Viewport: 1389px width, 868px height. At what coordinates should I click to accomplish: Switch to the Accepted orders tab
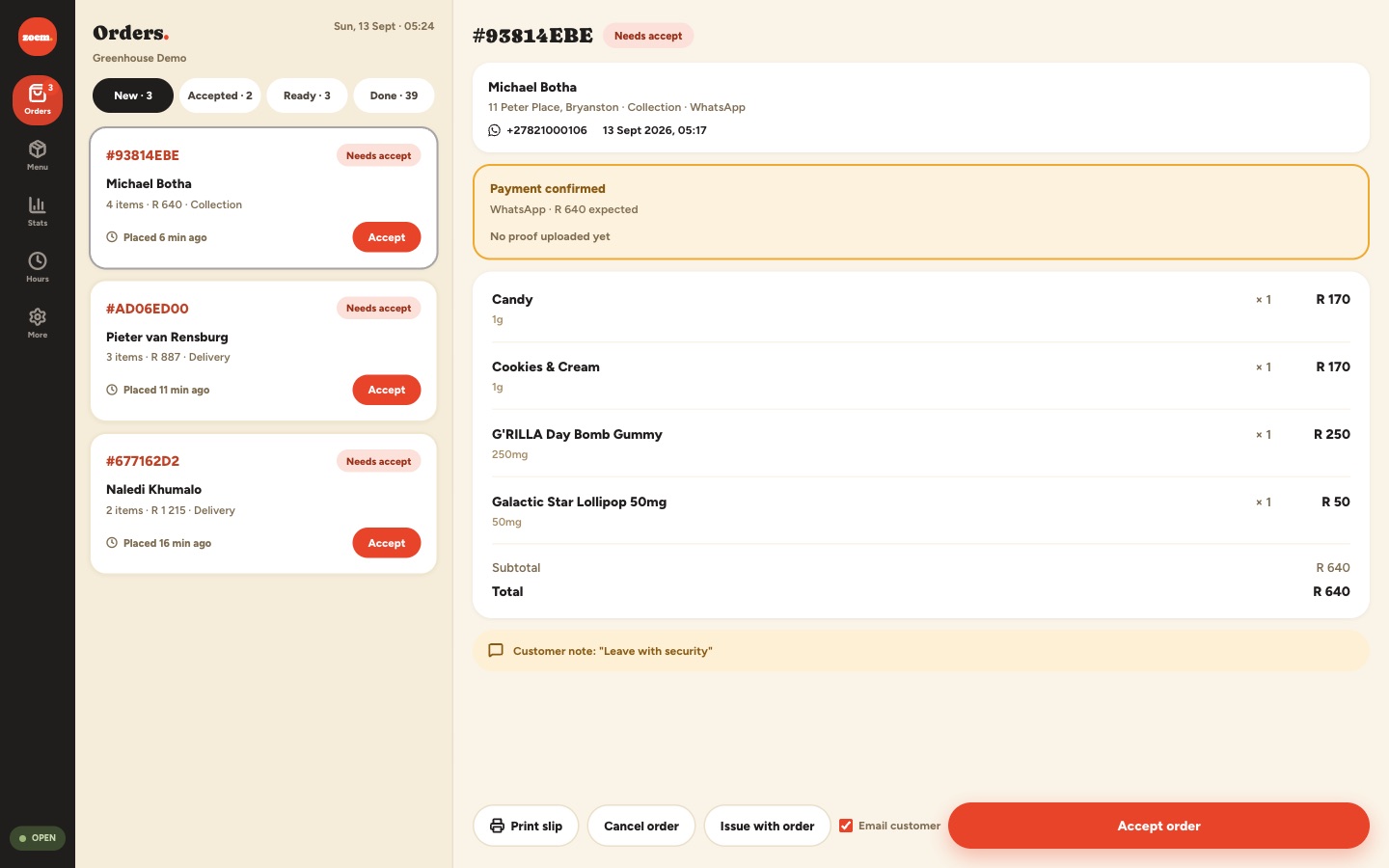220,95
